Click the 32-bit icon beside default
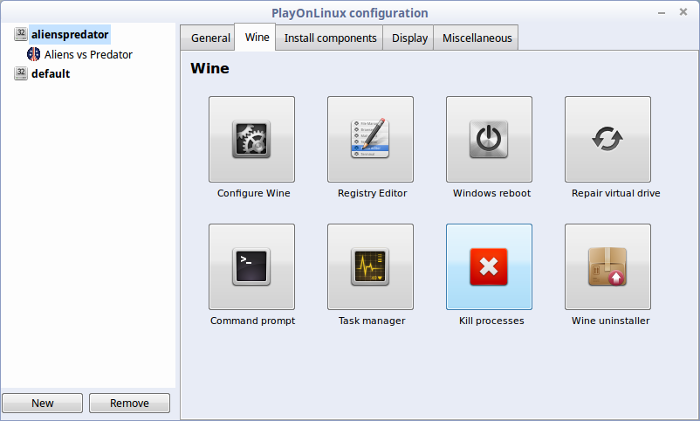Screen dimensions: 700x421 coord(21,73)
